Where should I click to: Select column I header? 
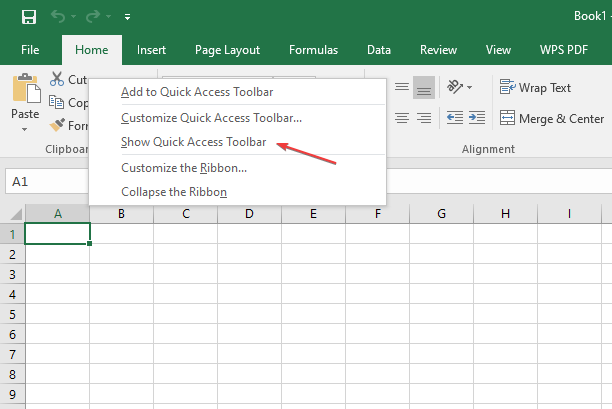click(569, 214)
